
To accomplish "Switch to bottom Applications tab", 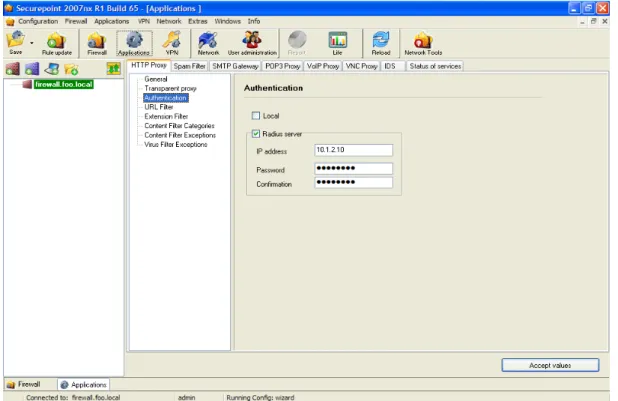I will point(84,384).
